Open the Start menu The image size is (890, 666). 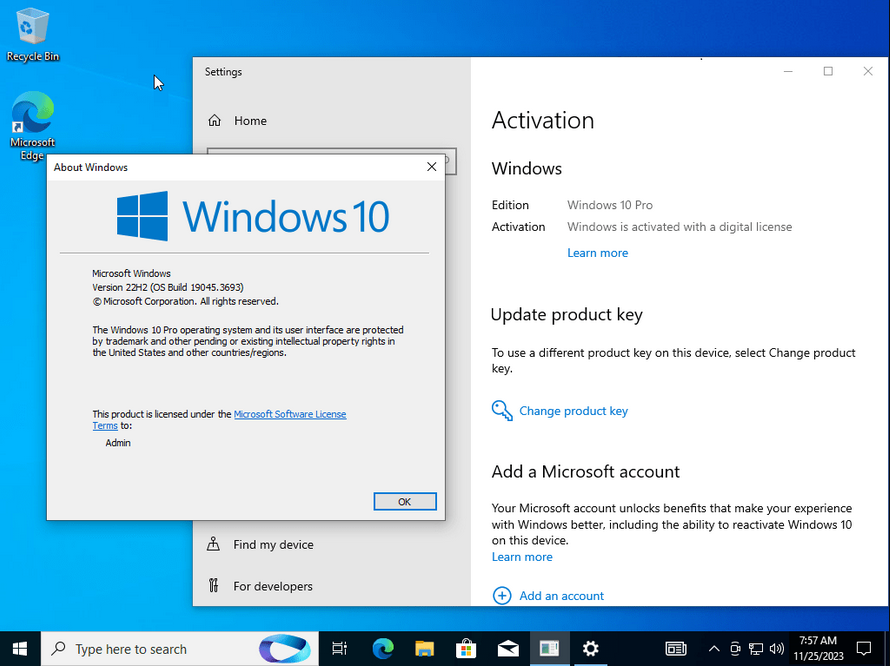(20, 648)
